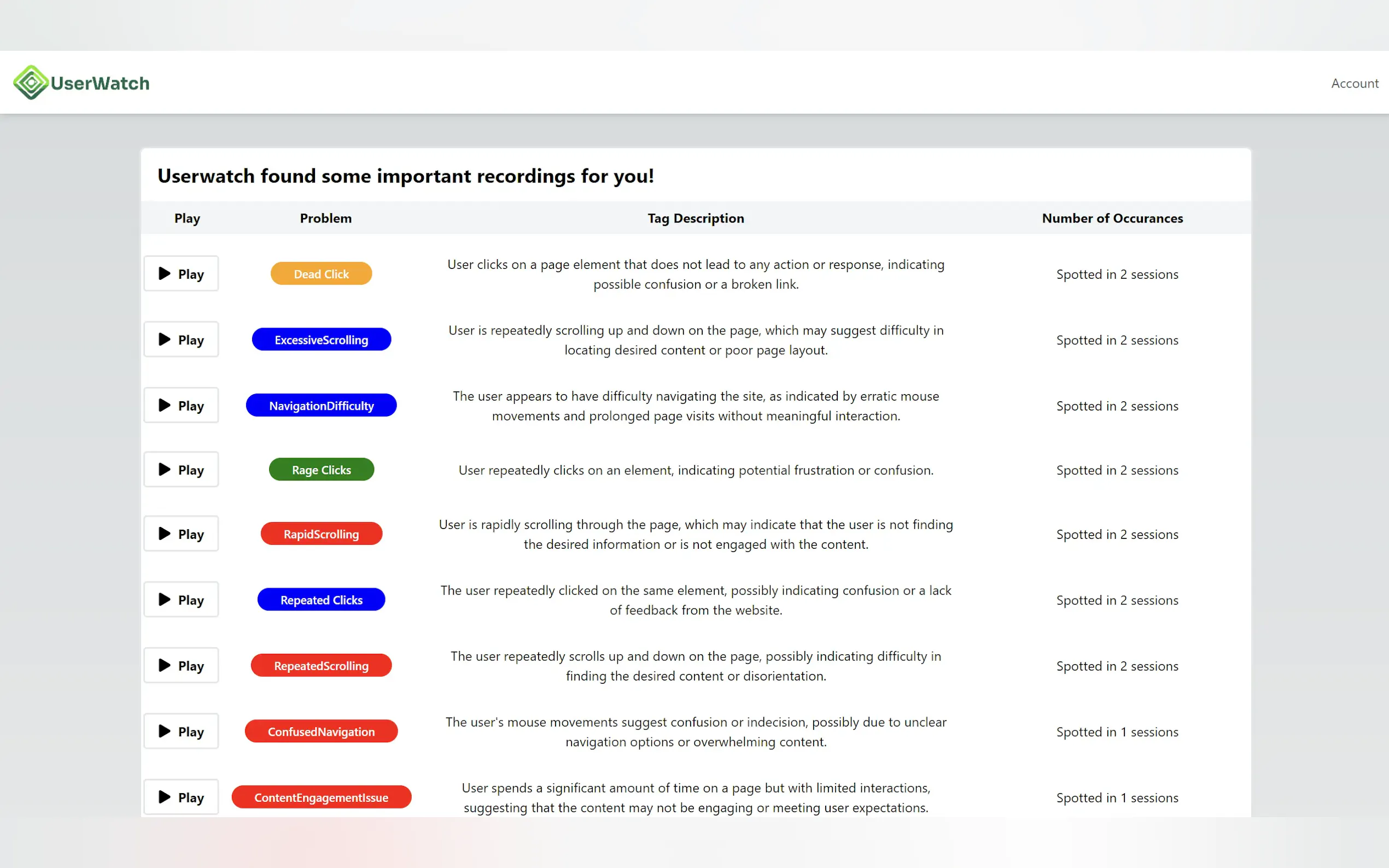
Task: Play the NavigationDifficulty recording
Action: click(181, 405)
